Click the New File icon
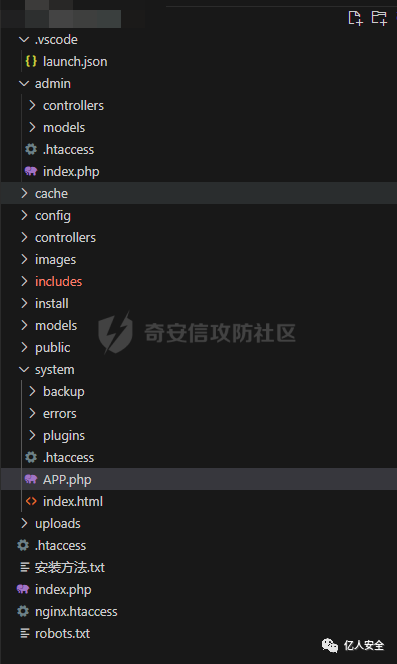This screenshot has height=664, width=397. click(x=355, y=18)
